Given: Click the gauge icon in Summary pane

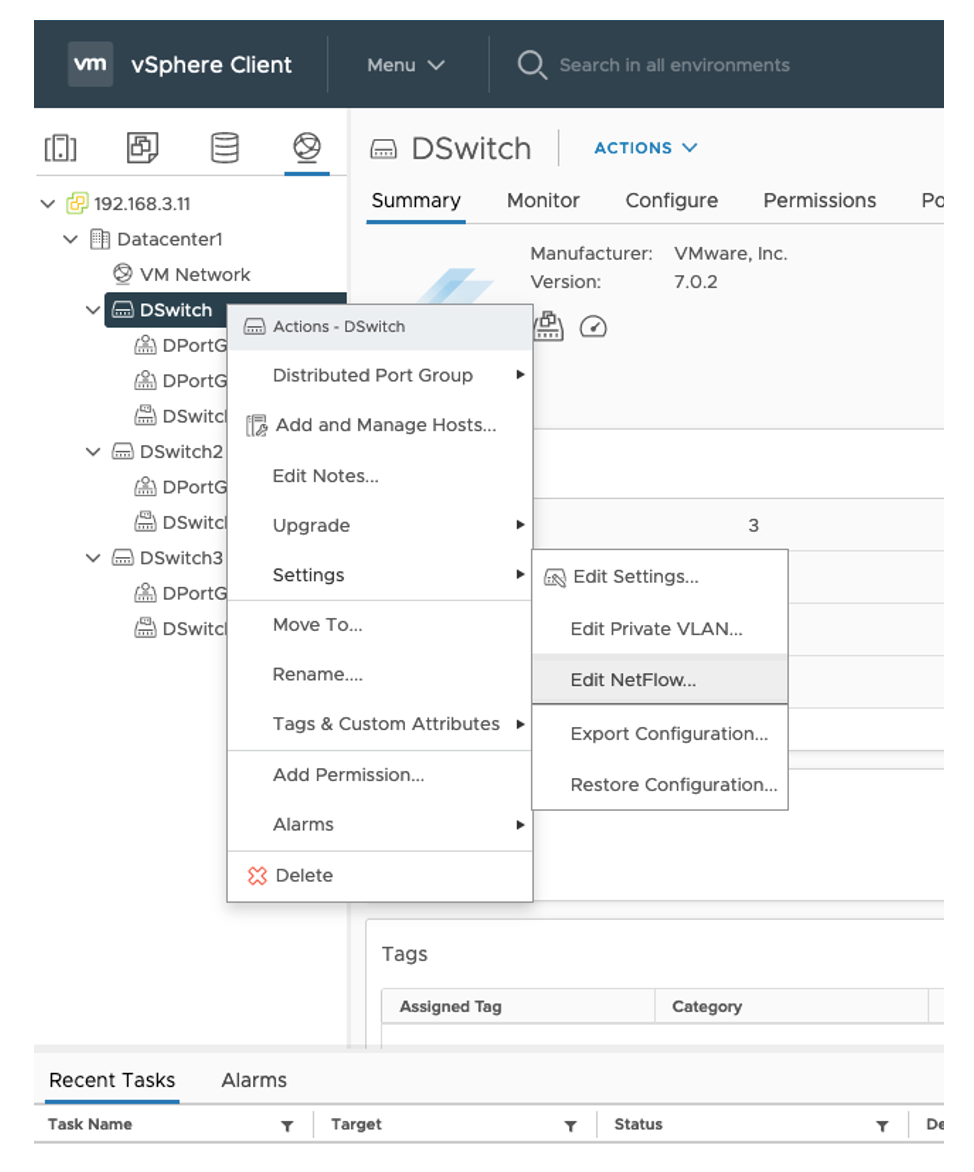Looking at the screenshot, I should (594, 327).
